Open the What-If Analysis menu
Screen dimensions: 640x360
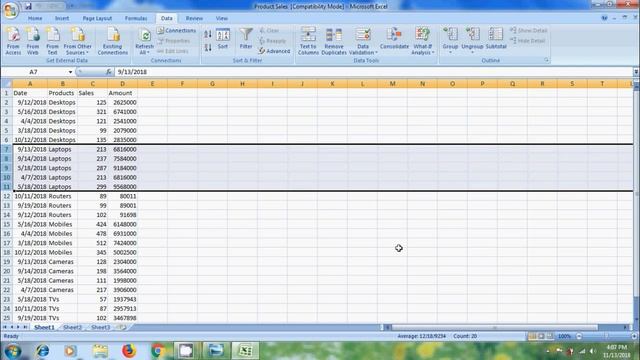pos(422,41)
